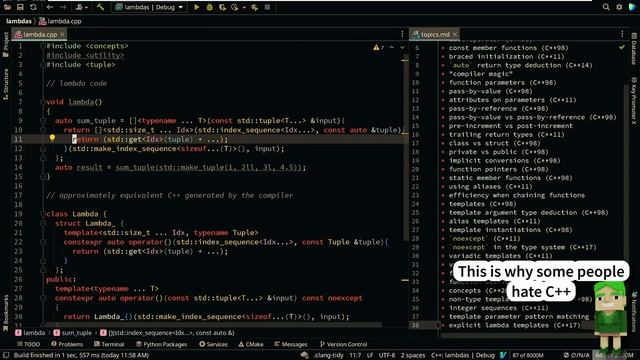Open right editor tab options menu
The width and height of the screenshot is (640, 360).
tap(622, 34)
